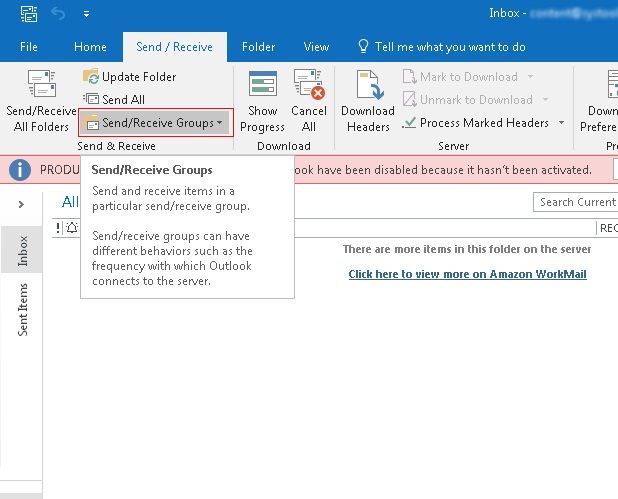The width and height of the screenshot is (618, 499).
Task: Click the Update Folder icon
Action: [x=91, y=76]
